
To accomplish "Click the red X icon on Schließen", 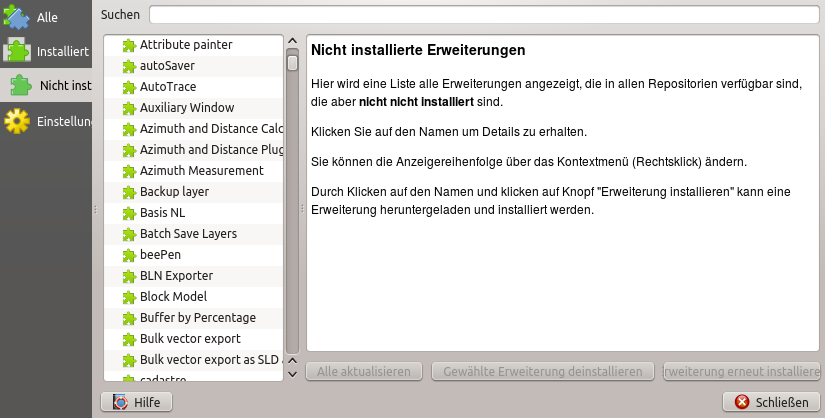I will coord(742,402).
